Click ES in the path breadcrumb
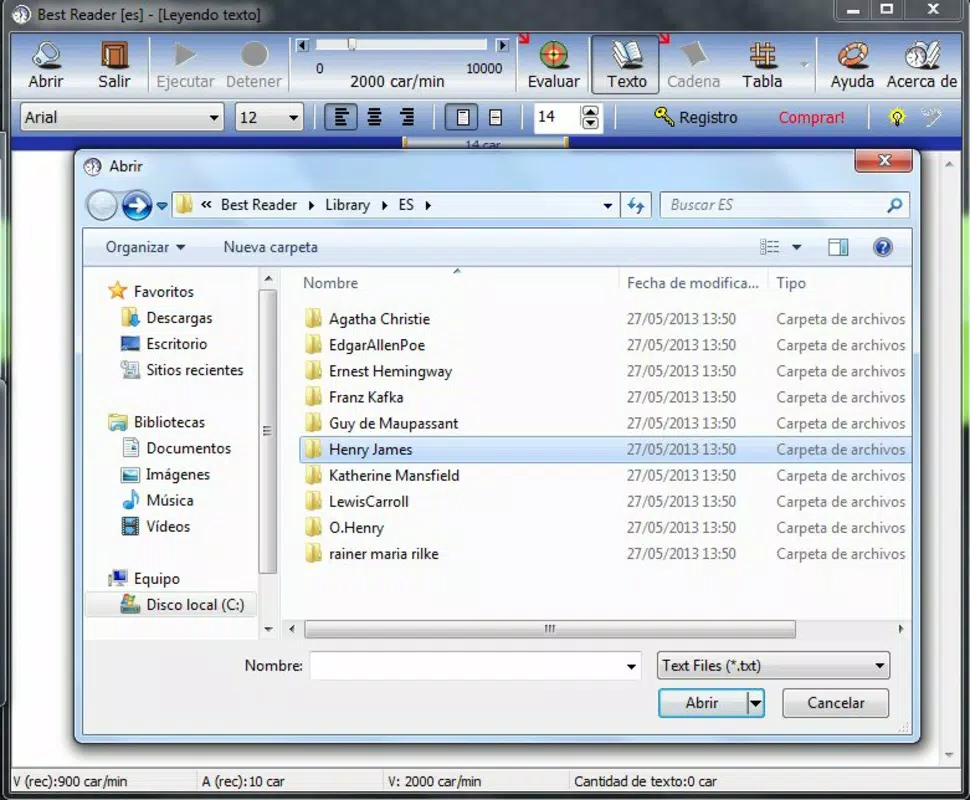This screenshot has width=970, height=800. [406, 205]
